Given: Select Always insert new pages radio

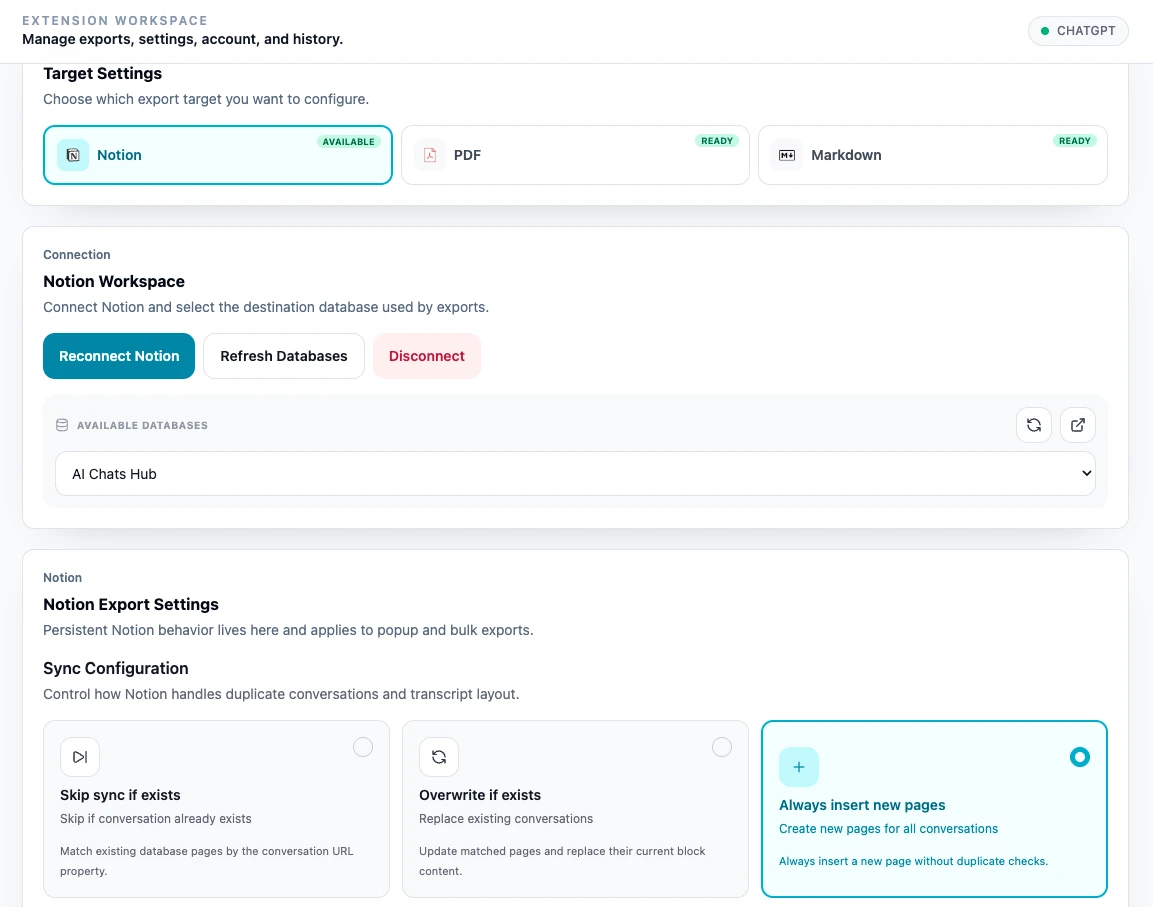Looking at the screenshot, I should point(1079,757).
